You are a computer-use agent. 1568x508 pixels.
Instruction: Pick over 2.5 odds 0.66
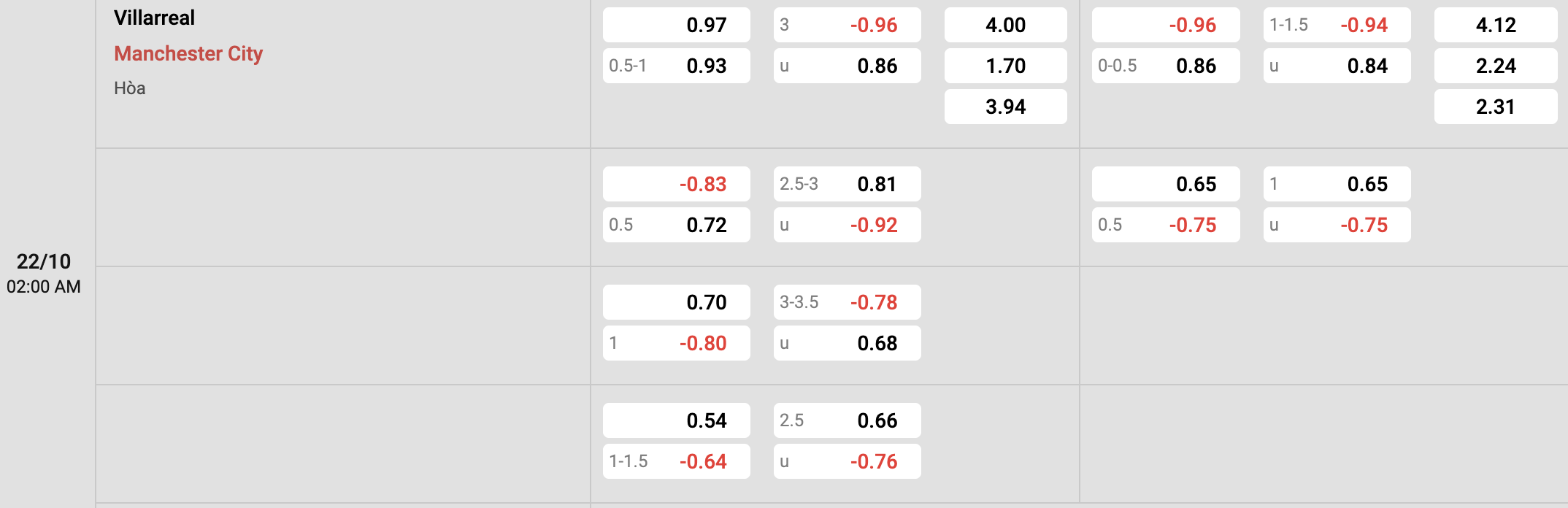[x=847, y=421]
